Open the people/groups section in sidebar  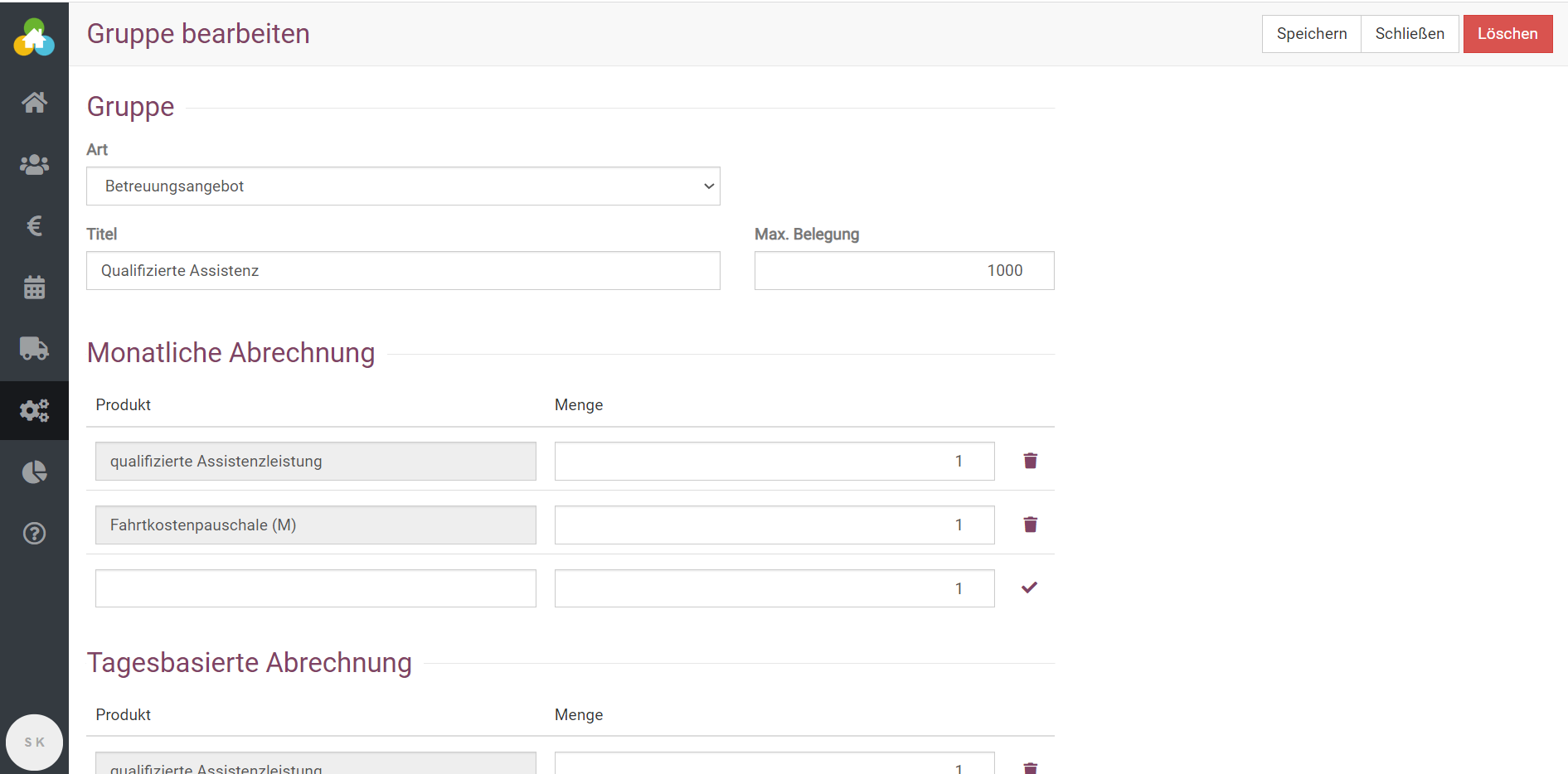pyautogui.click(x=34, y=165)
